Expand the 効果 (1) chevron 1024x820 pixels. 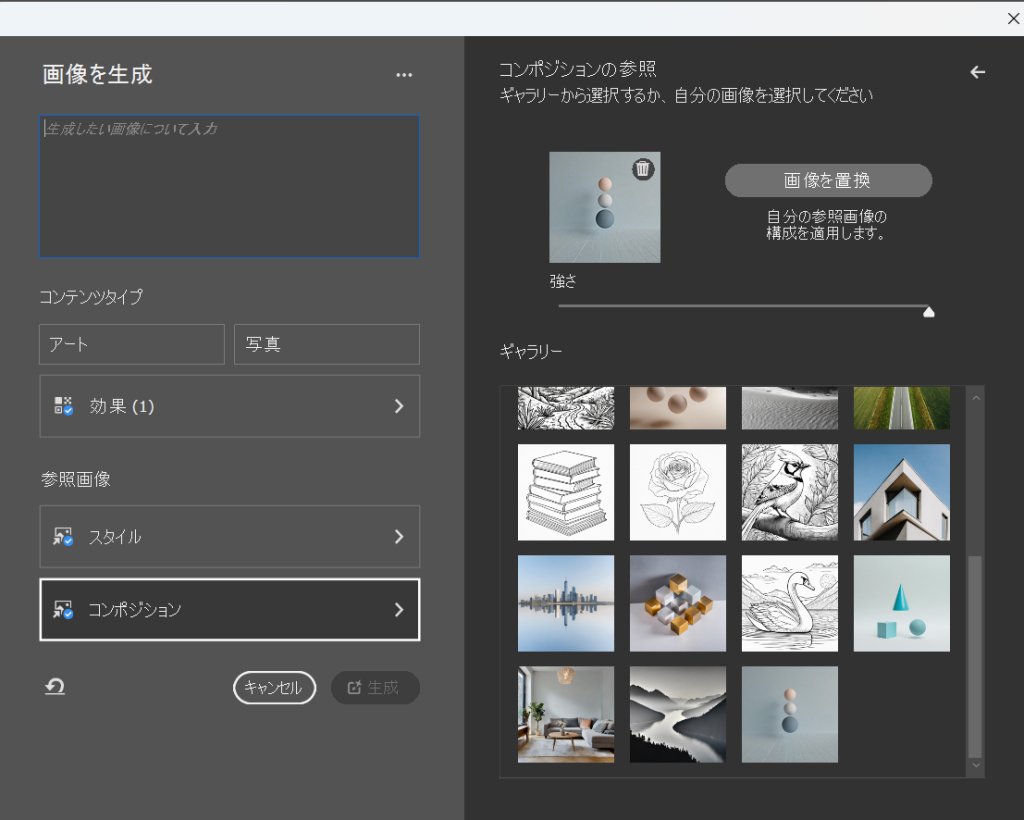(x=398, y=406)
